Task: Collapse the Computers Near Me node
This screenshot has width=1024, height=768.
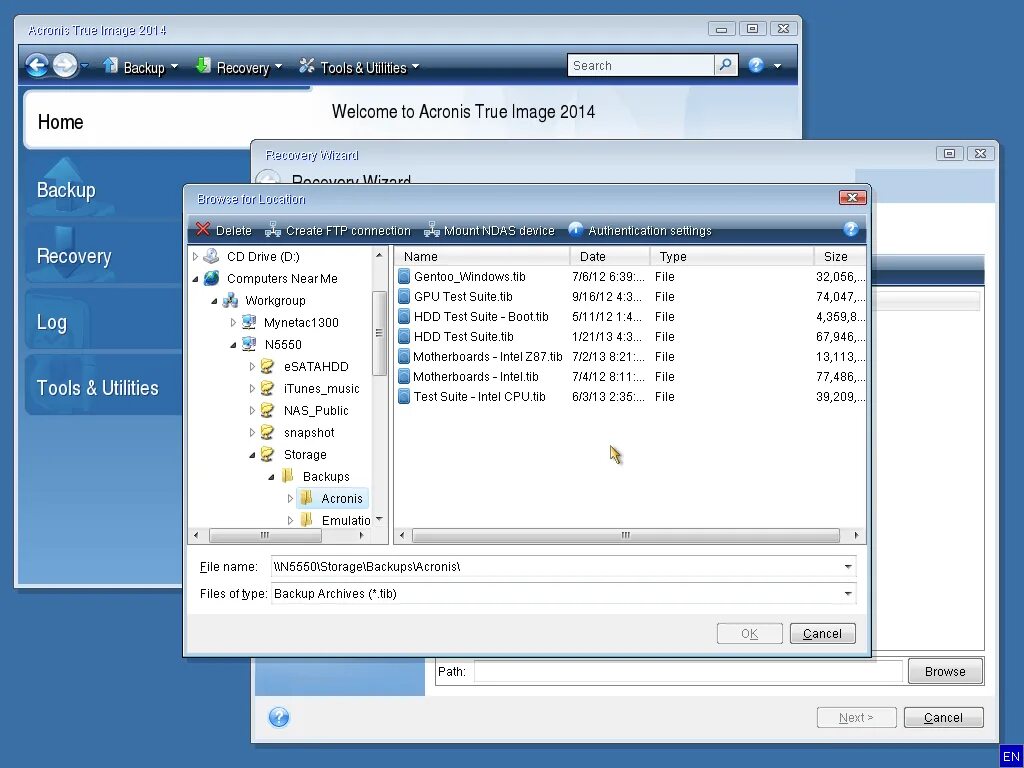Action: pos(195,279)
